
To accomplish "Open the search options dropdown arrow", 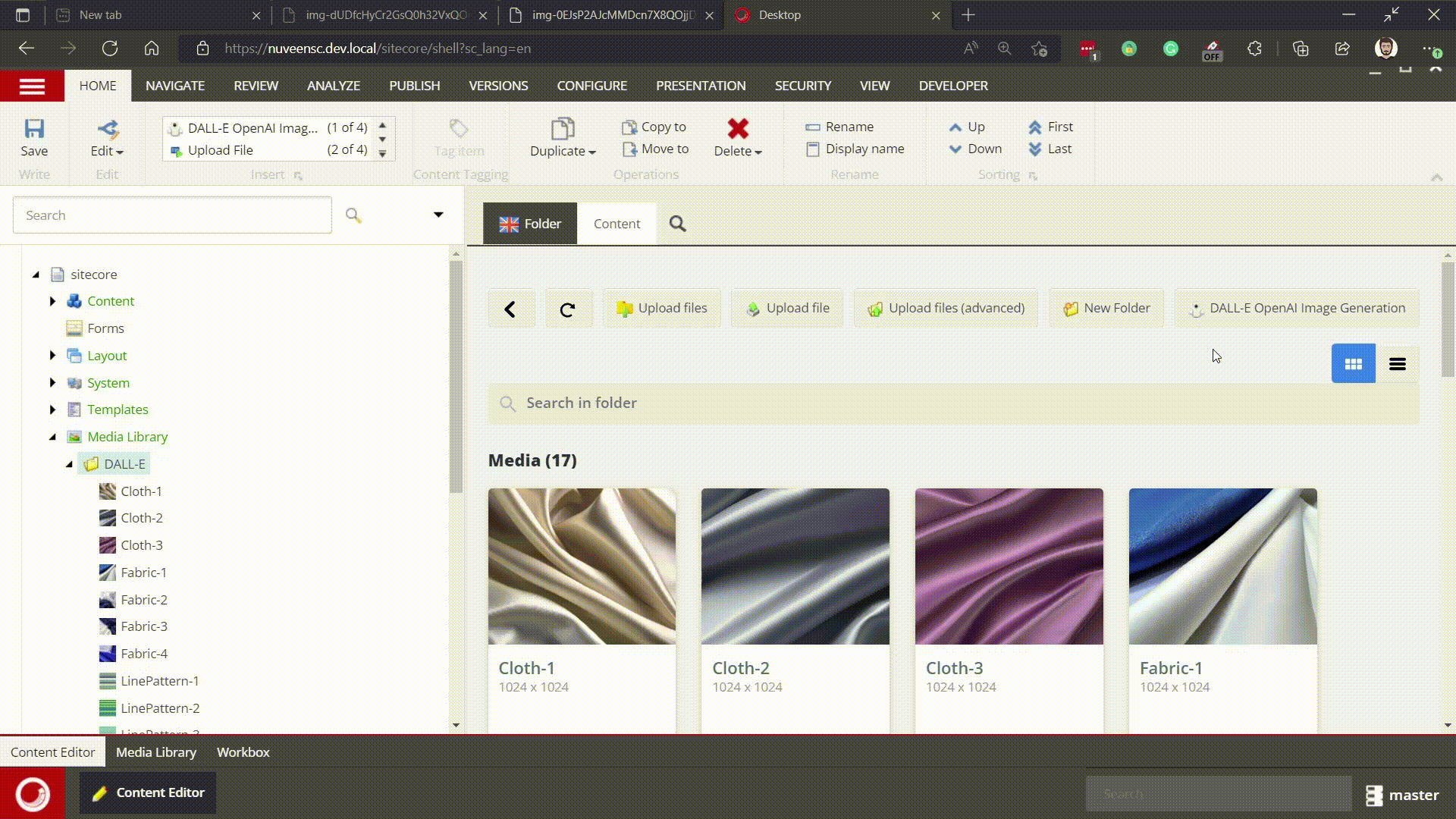I will pos(438,215).
